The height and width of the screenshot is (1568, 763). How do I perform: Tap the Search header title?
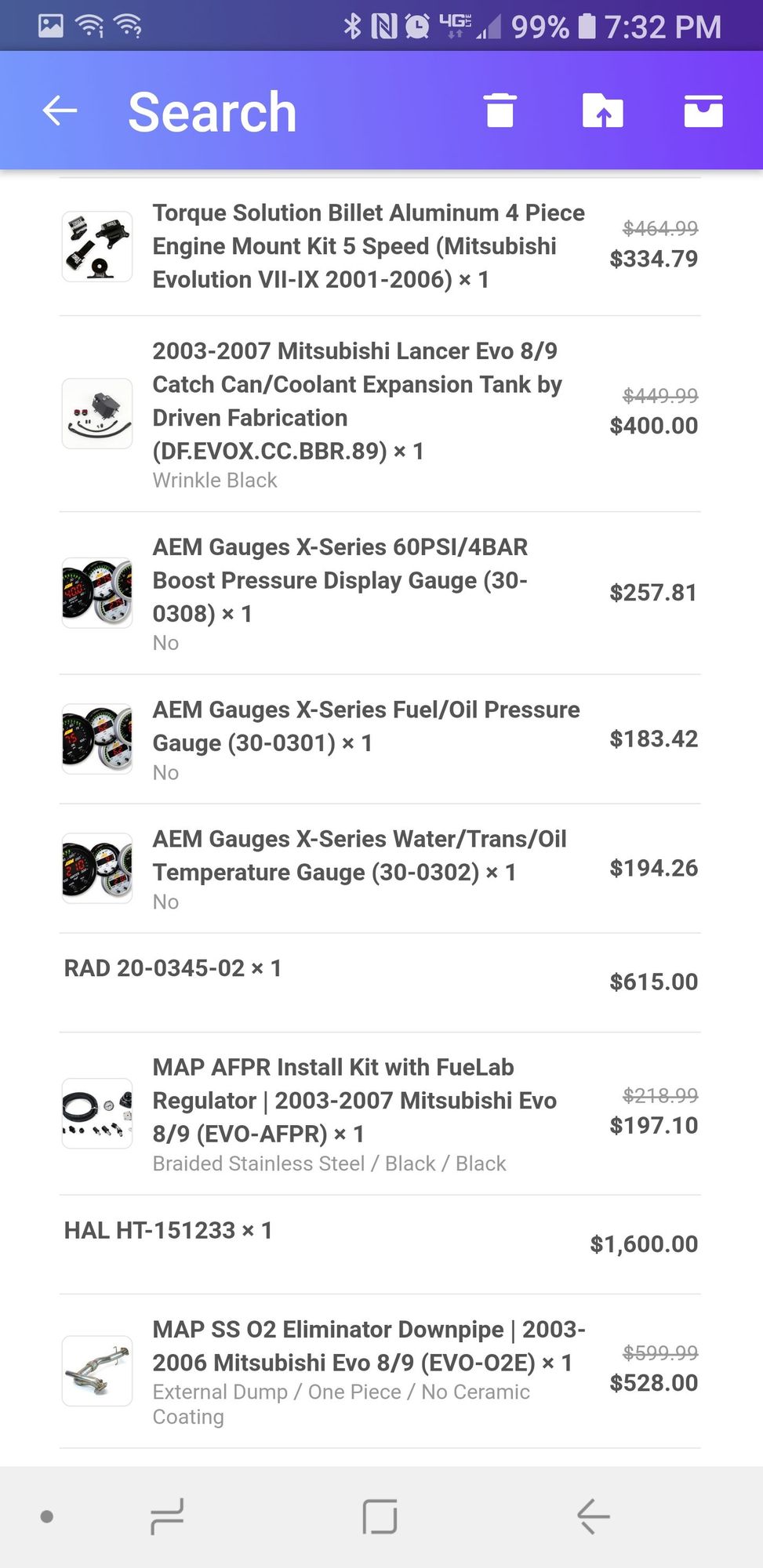pyautogui.click(x=213, y=112)
